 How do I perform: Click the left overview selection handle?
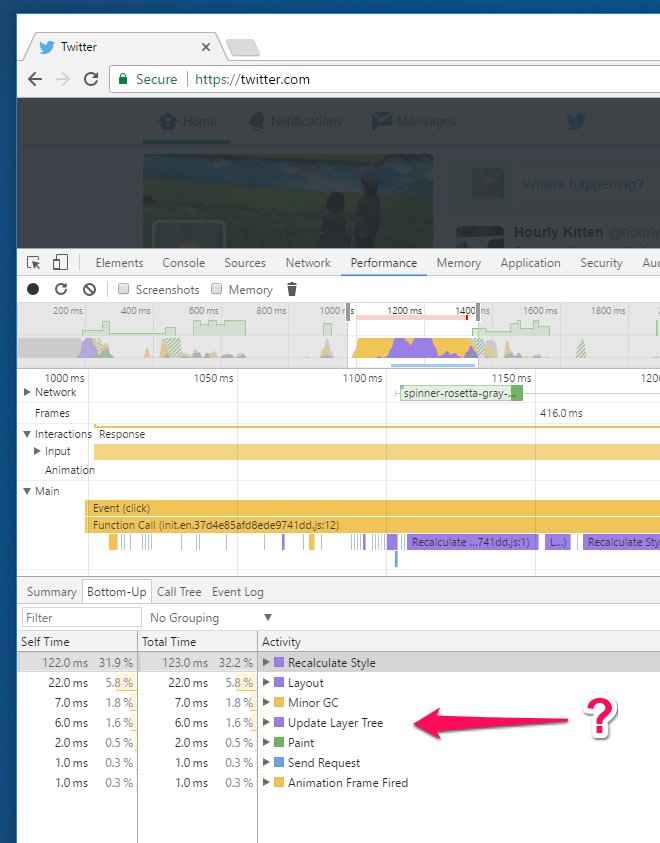pyautogui.click(x=348, y=312)
